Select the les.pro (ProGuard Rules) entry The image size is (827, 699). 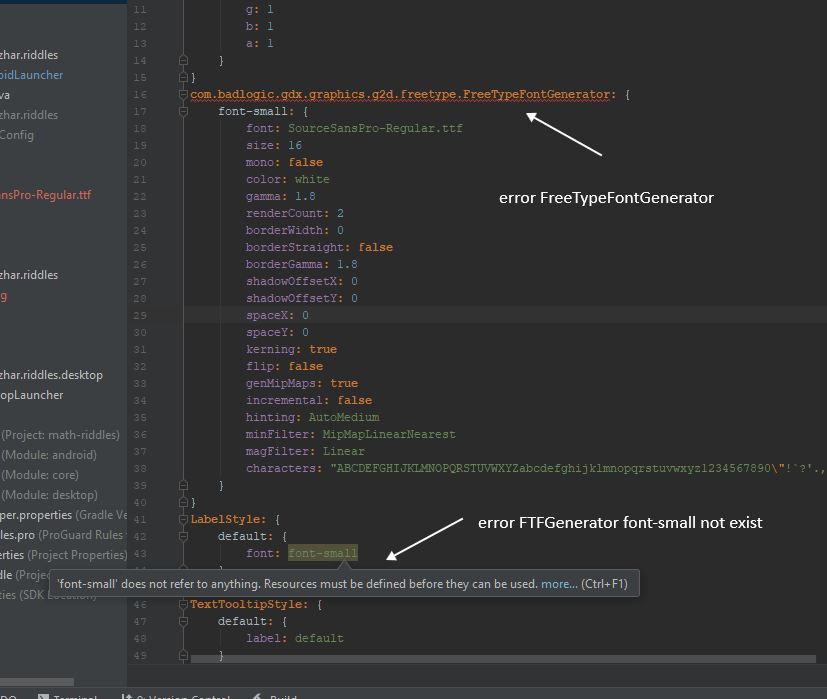[x=62, y=535]
